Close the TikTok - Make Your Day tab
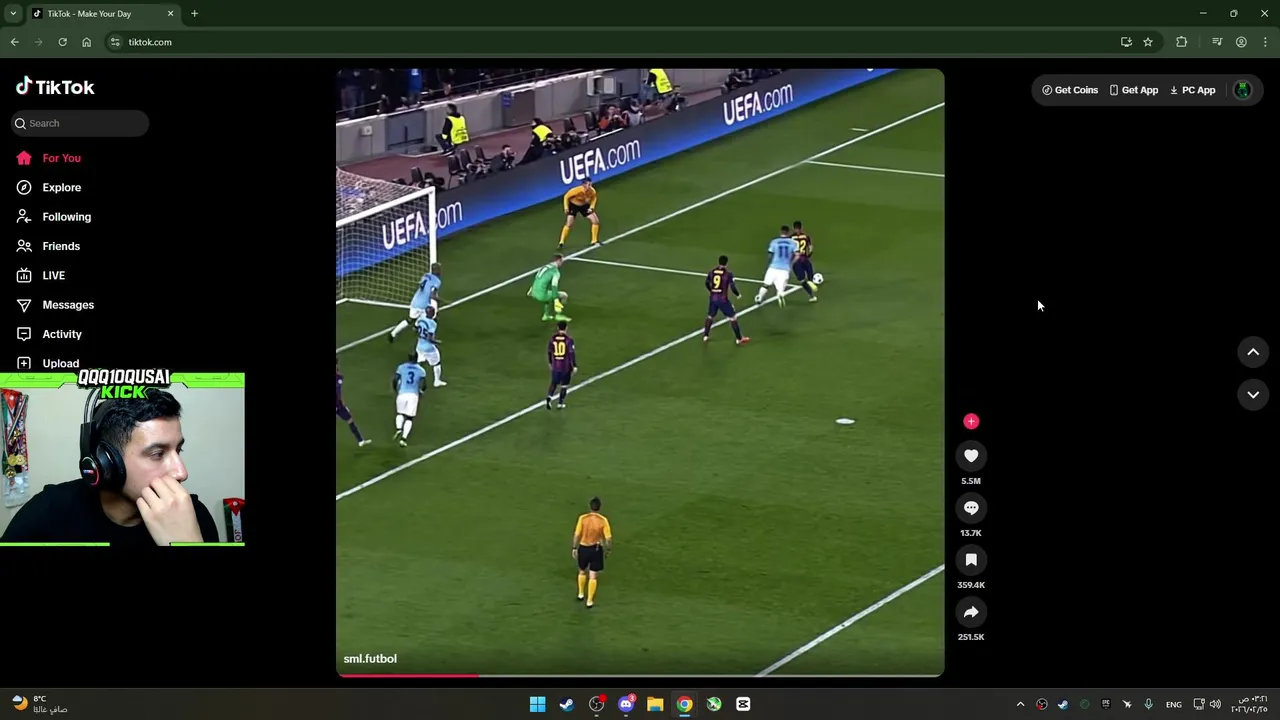1280x720 pixels. point(170,14)
